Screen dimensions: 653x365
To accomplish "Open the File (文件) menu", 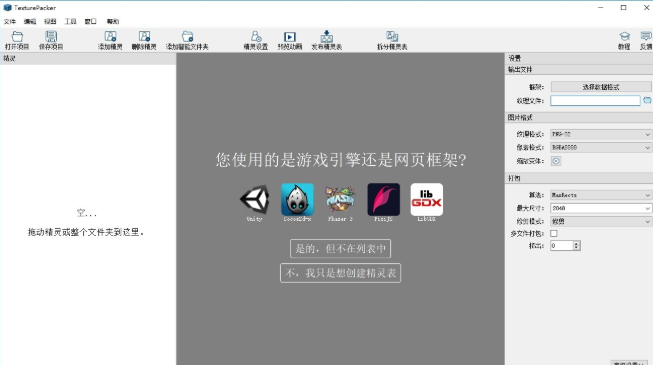I will click(10, 21).
